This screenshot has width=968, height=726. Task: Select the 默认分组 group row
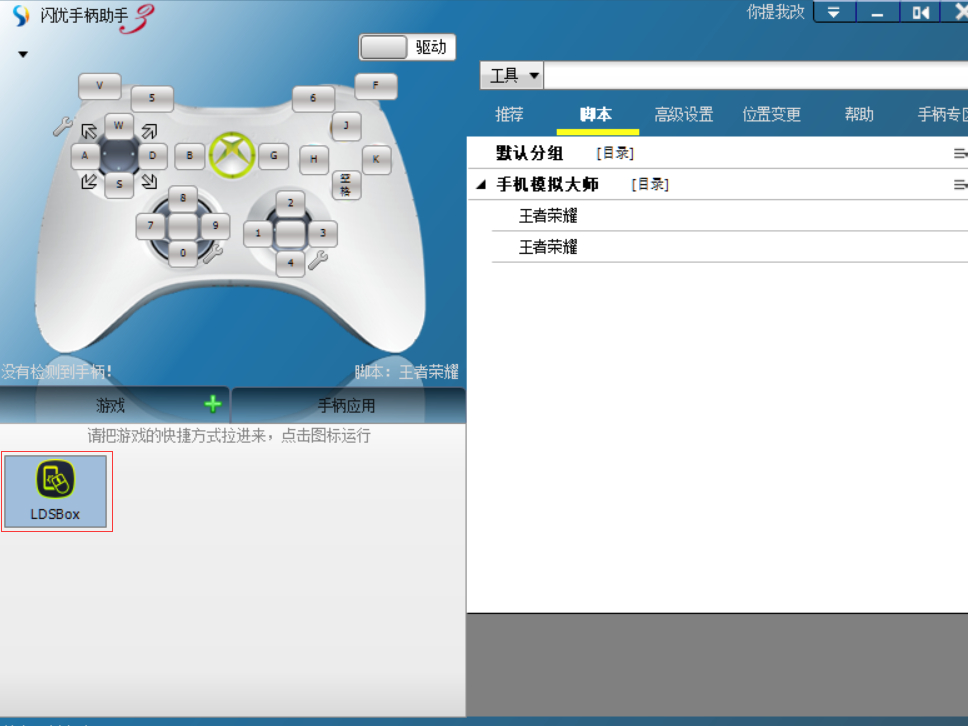[717, 153]
